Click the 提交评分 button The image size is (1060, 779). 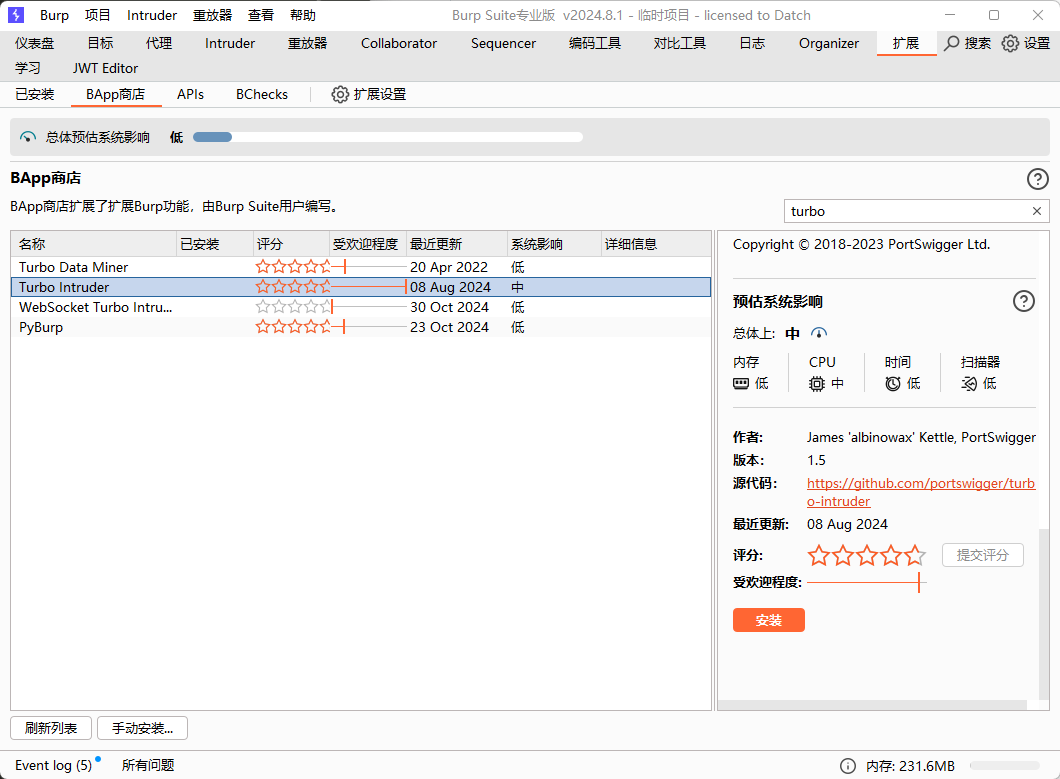coord(982,555)
